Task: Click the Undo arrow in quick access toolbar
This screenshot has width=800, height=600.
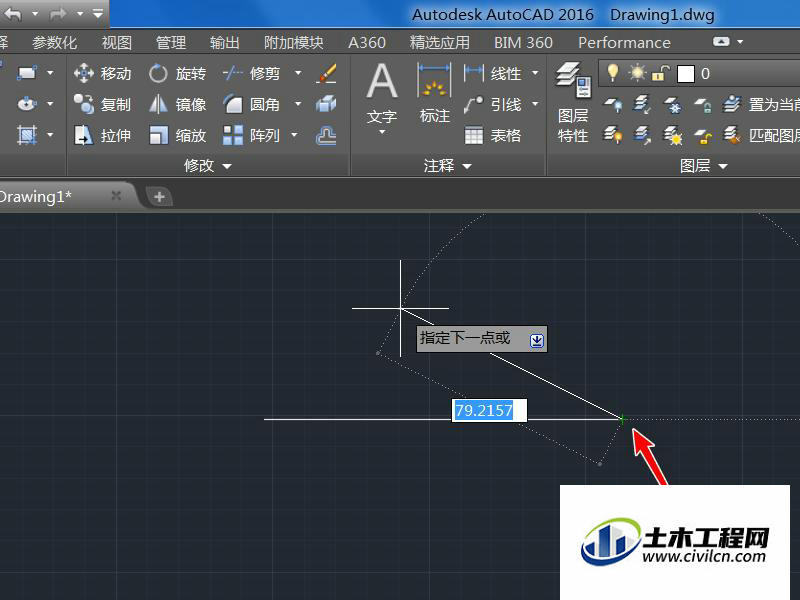Action: click(13, 14)
